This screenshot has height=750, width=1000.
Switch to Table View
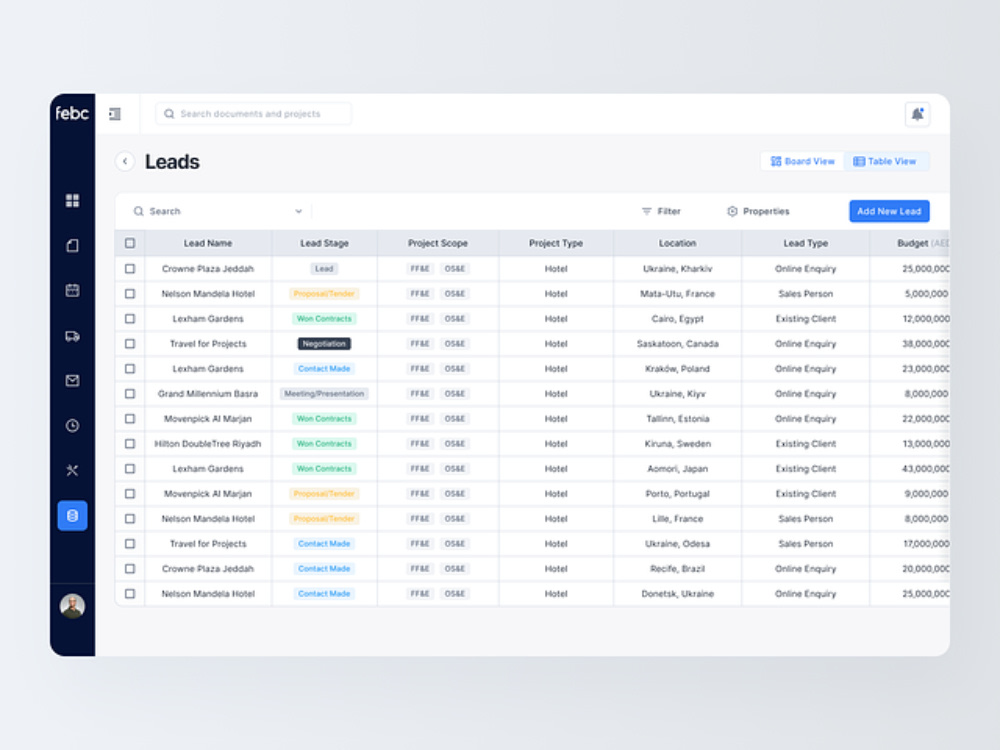coord(885,161)
